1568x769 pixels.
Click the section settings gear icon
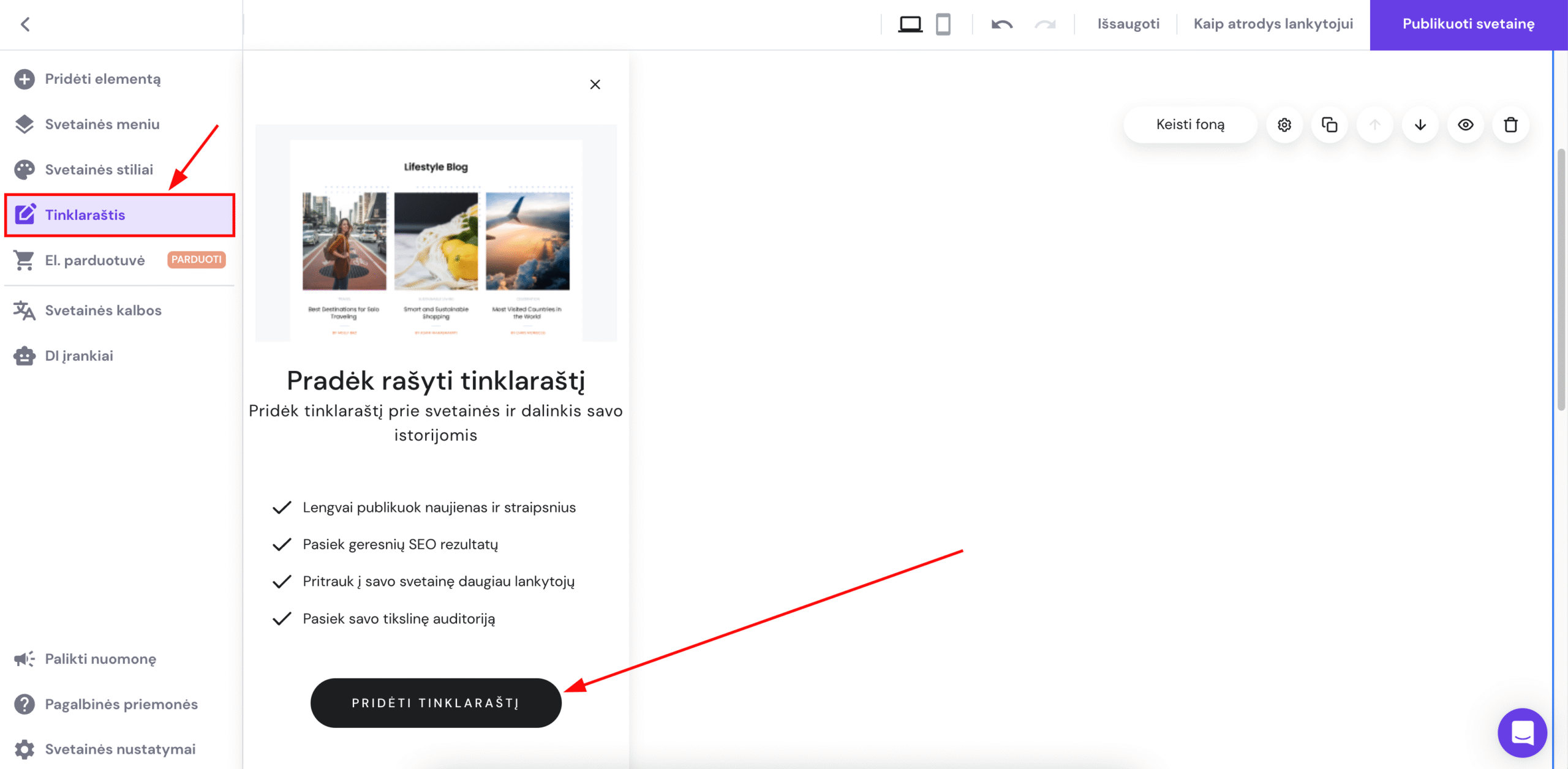(x=1284, y=125)
